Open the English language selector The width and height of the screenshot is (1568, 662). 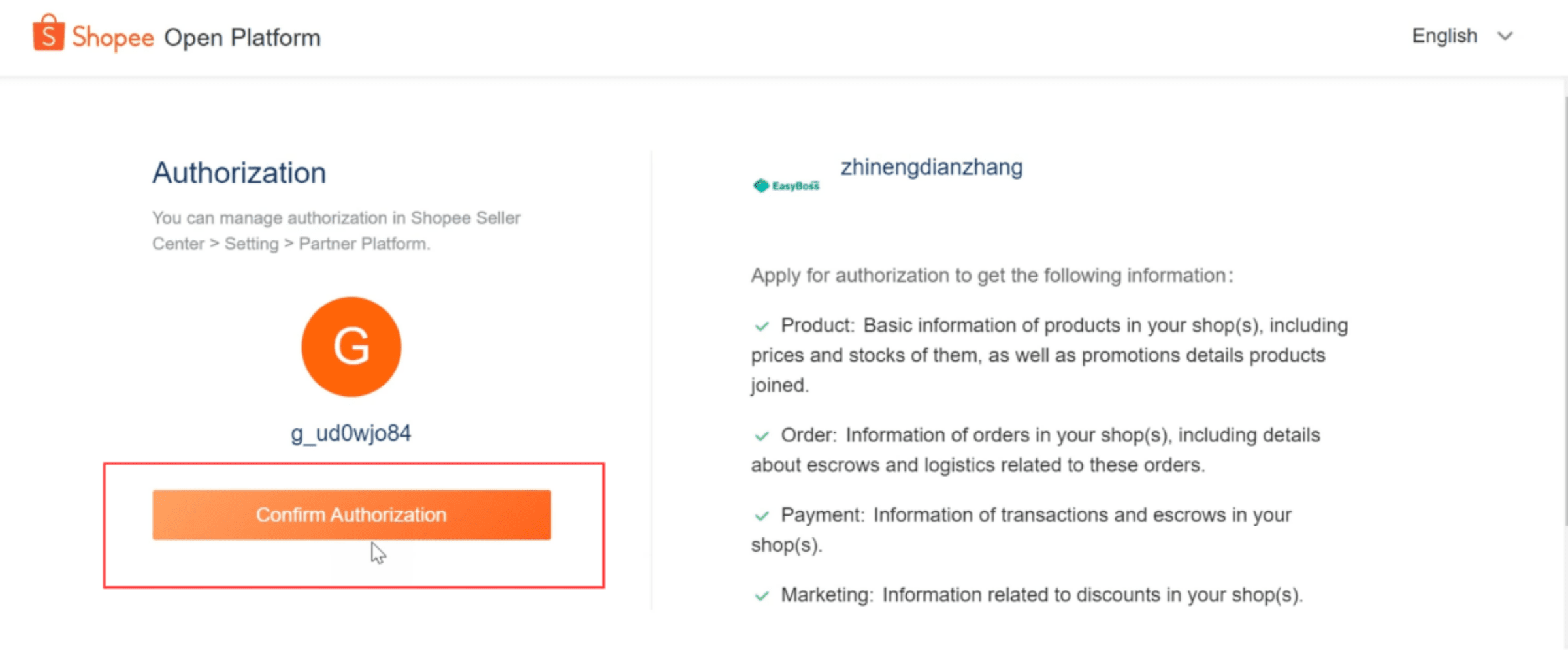pos(1462,36)
